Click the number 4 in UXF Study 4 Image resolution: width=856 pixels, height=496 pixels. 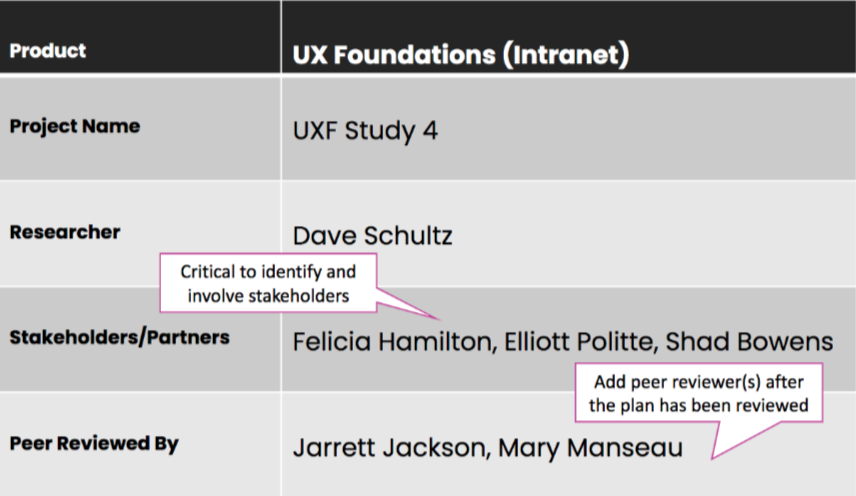click(x=429, y=131)
